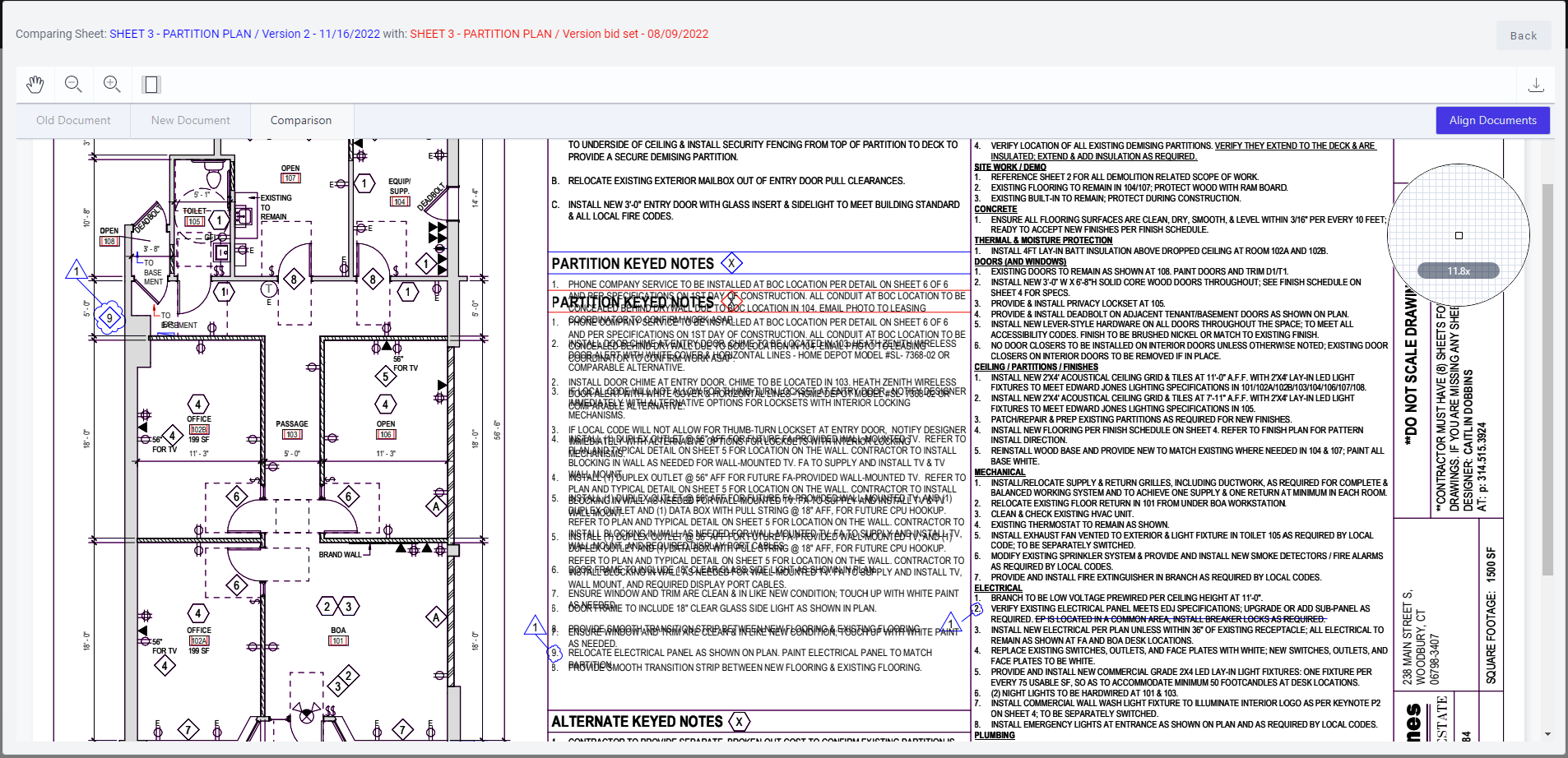Click the download icon in the toolbar
Viewport: 1568px width, 758px height.
(1535, 85)
